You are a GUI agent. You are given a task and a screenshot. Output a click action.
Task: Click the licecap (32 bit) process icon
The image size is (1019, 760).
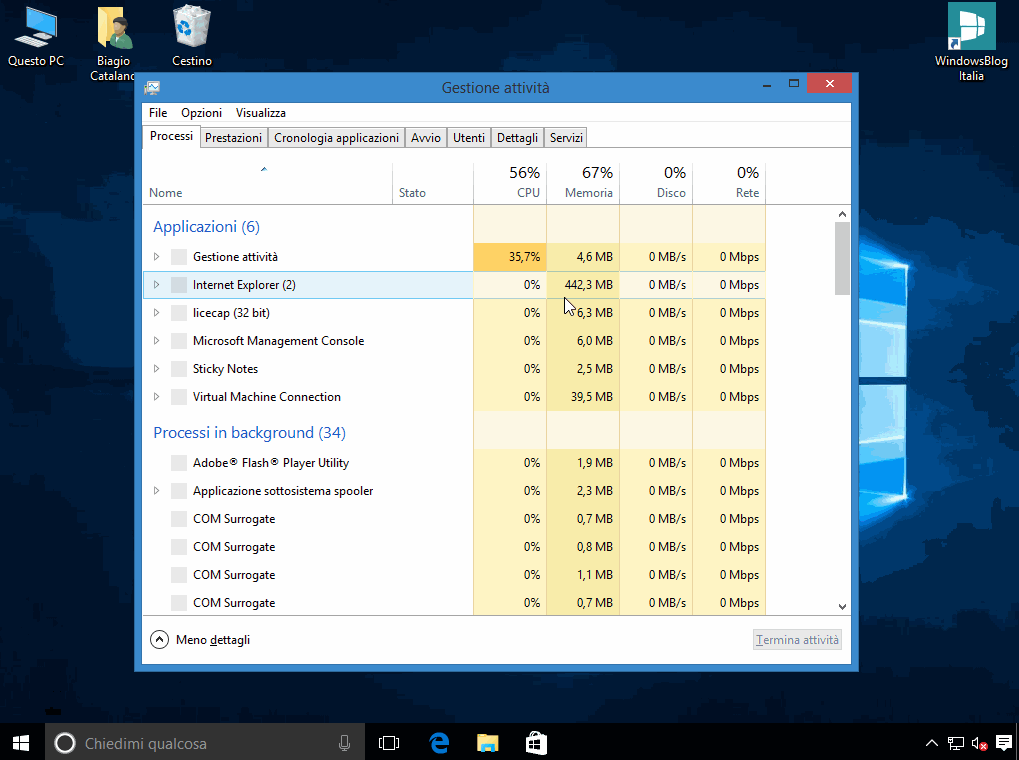coord(179,313)
